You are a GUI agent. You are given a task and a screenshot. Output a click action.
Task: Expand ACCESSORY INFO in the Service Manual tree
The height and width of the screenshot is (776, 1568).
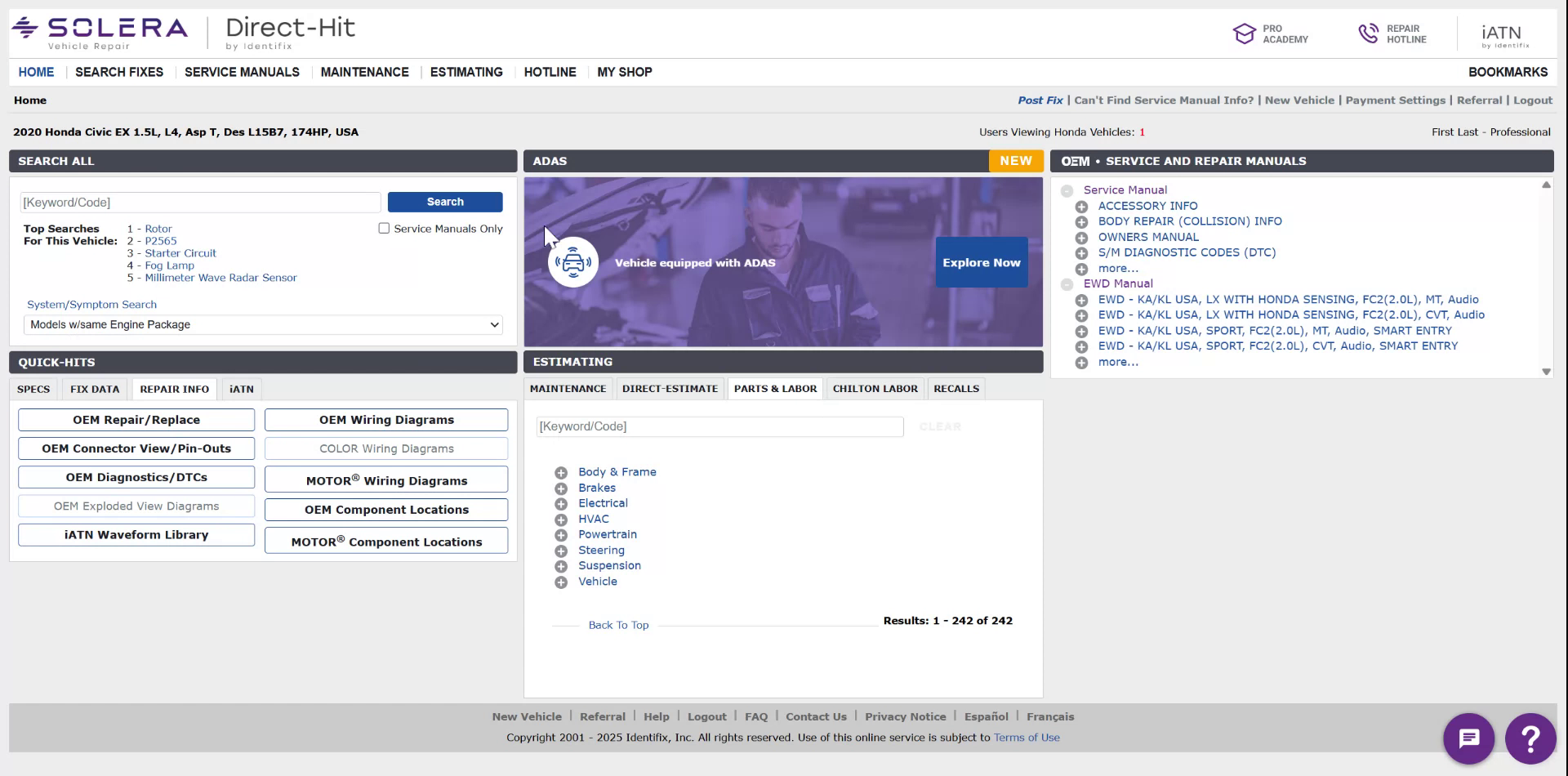(1083, 207)
